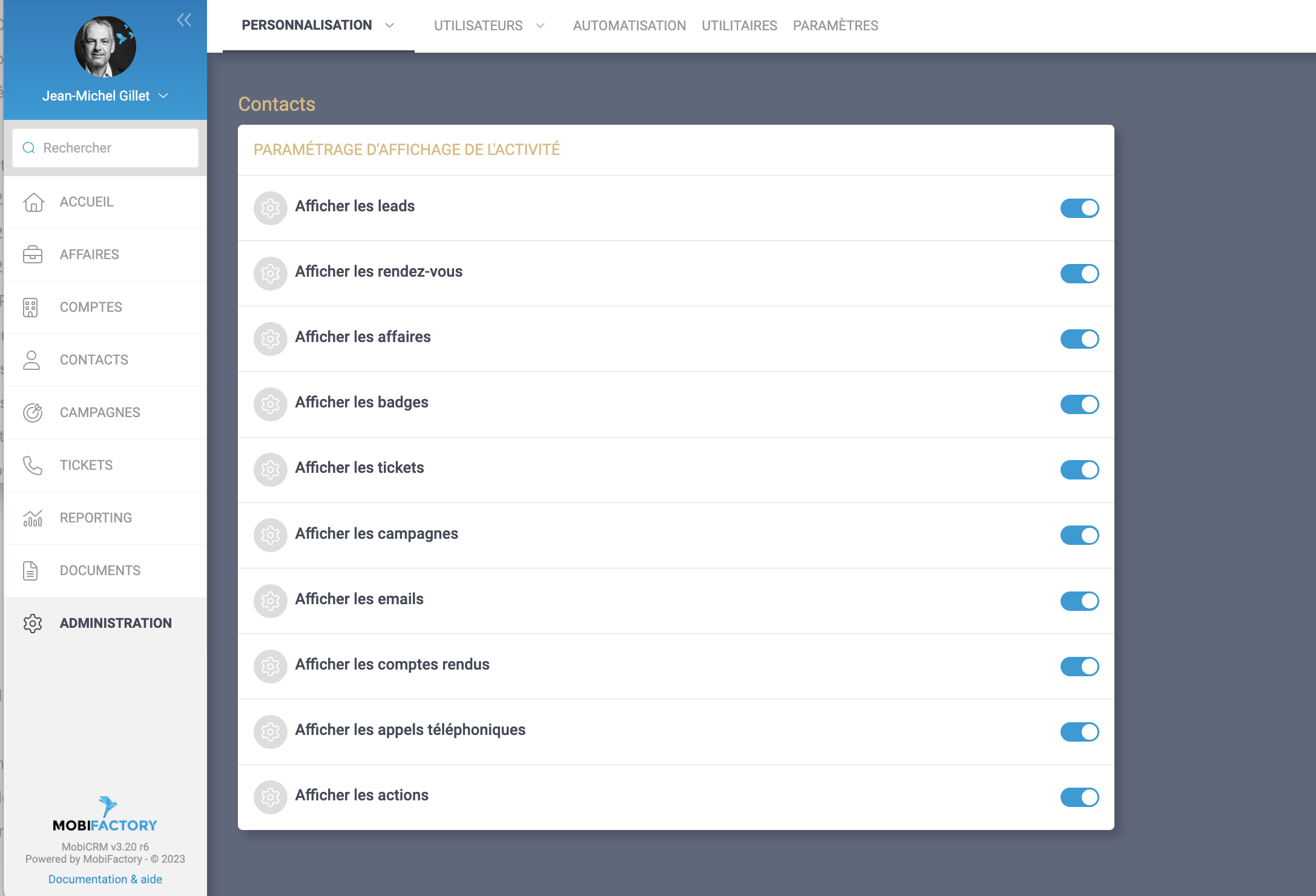Disable the Afficher les leads toggle

[x=1079, y=208]
